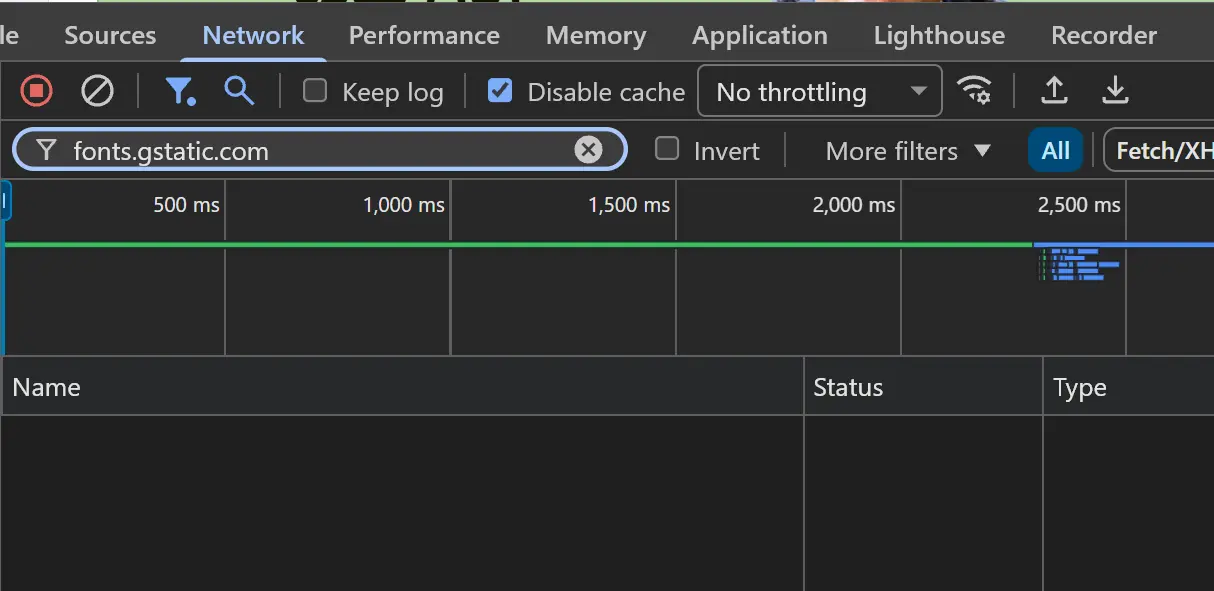The height and width of the screenshot is (591, 1214).
Task: Sort requests by Name column
Action: coord(403,387)
